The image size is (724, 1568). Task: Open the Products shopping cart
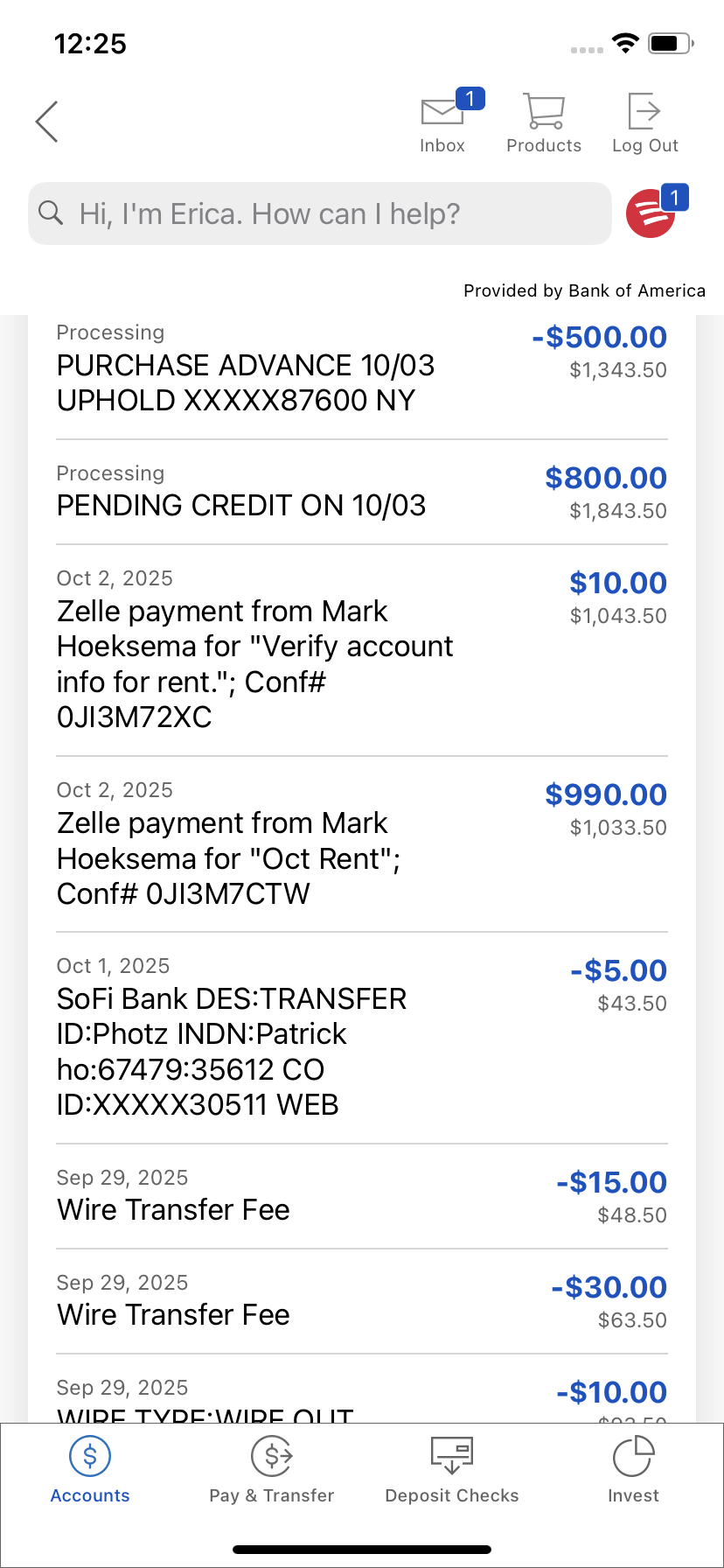pyautogui.click(x=544, y=112)
